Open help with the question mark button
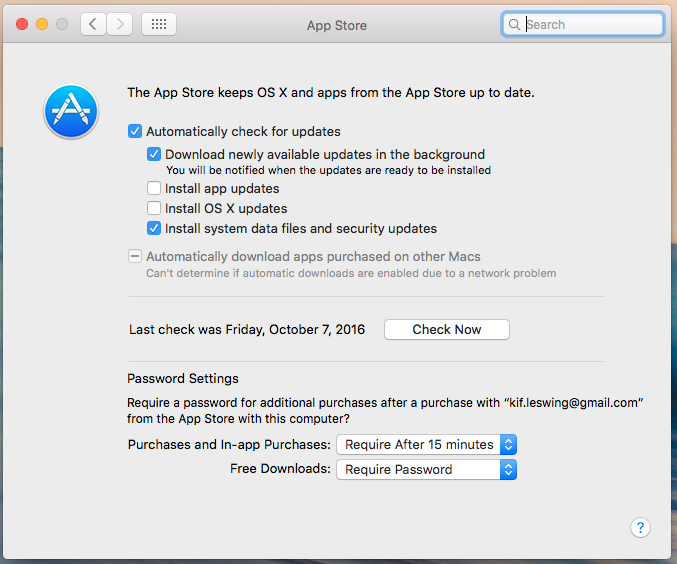 click(x=640, y=527)
